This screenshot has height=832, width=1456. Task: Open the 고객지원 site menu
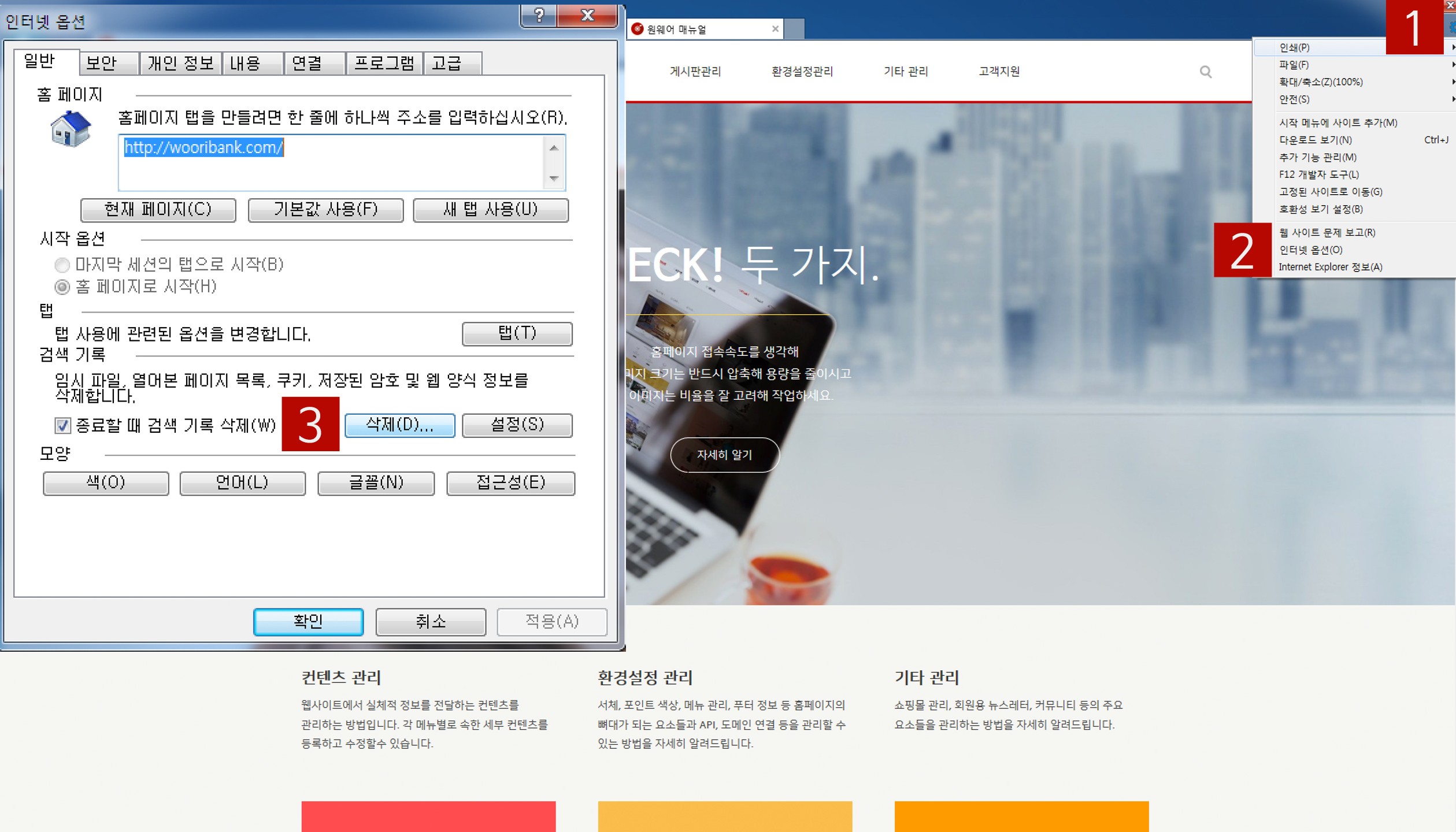999,72
